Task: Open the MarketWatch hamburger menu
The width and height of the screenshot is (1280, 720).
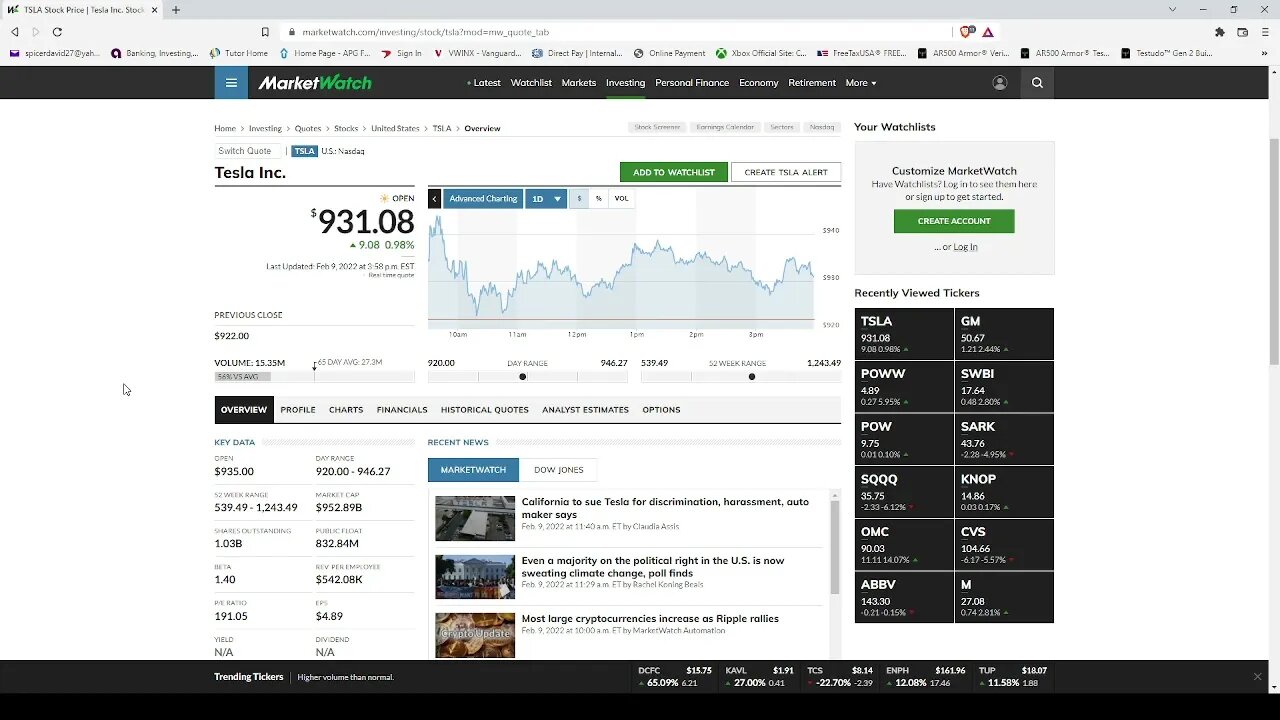Action: (x=231, y=83)
